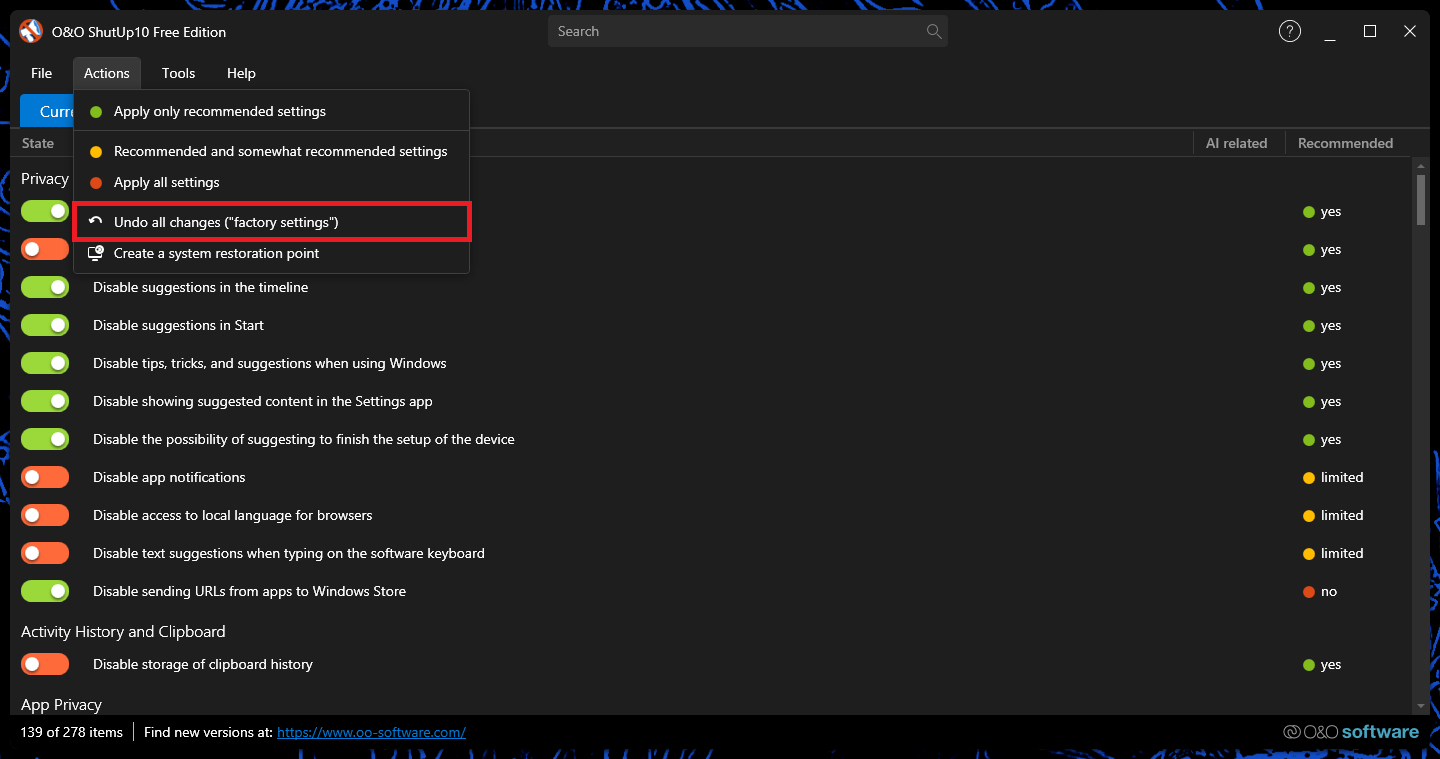
Task: Click the "Find new versions at:" status text
Action: (208, 732)
